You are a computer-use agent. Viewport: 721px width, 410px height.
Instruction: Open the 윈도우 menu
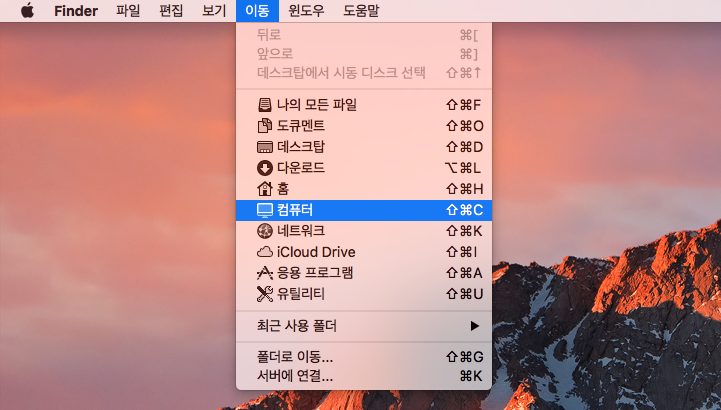306,11
